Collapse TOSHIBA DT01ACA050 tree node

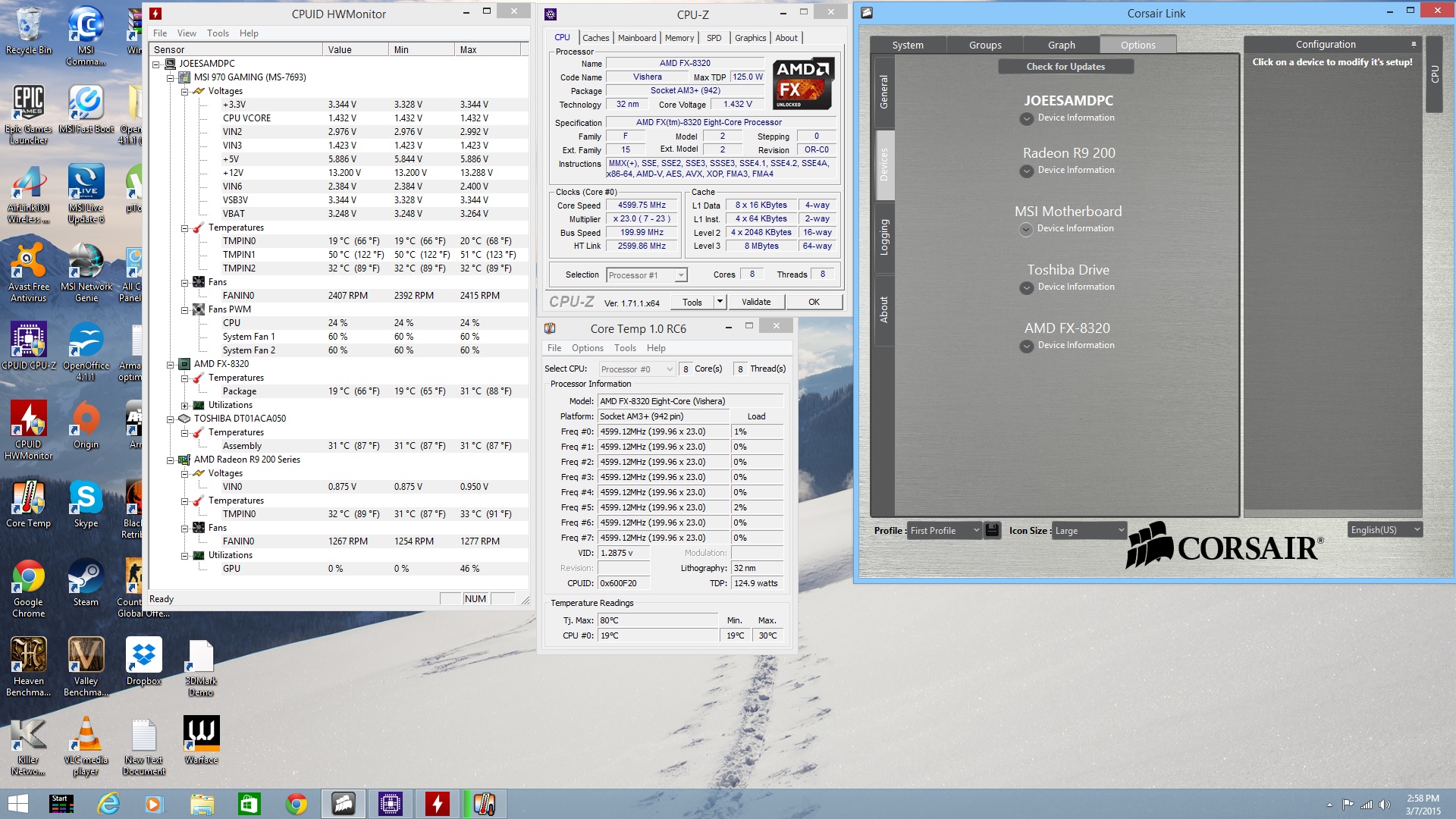pos(171,419)
